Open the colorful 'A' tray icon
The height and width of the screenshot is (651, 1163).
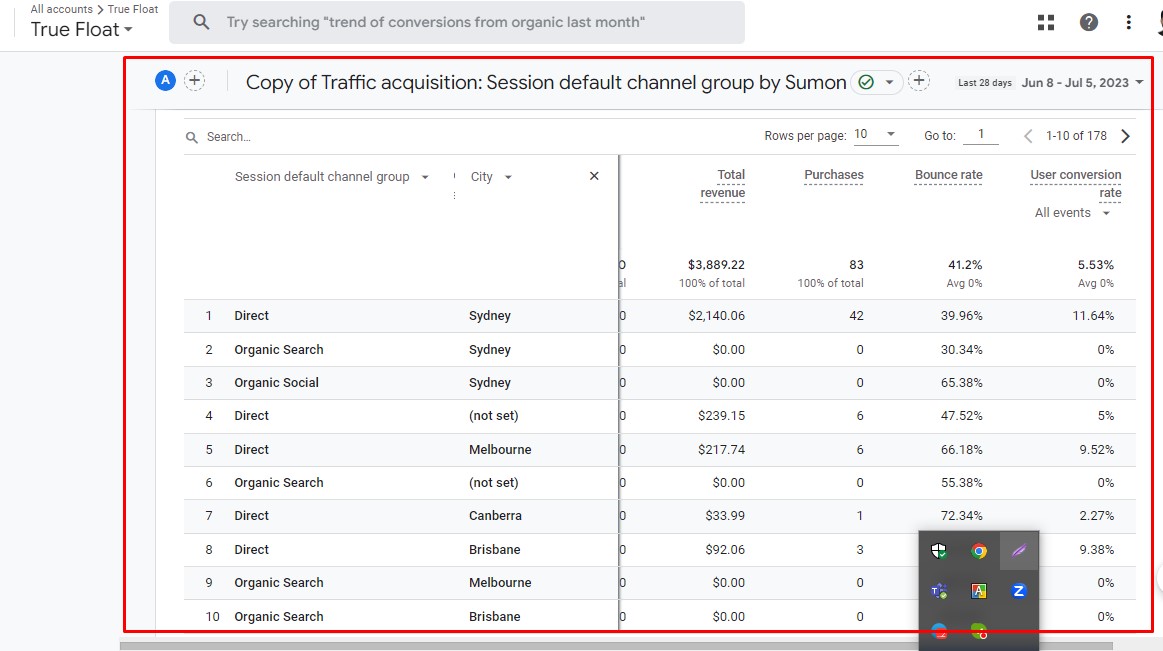[979, 591]
